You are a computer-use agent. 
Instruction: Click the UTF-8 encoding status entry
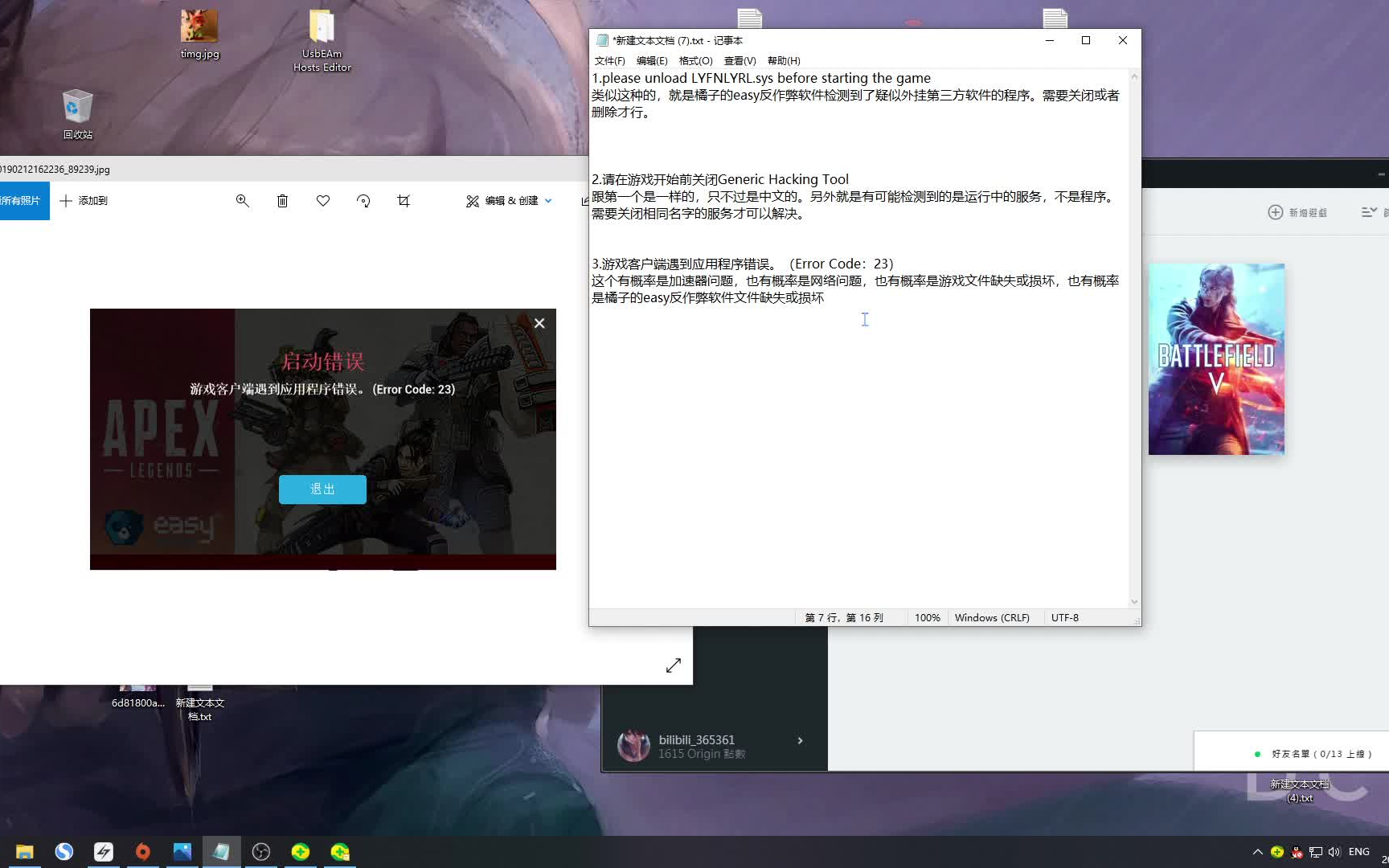(1065, 618)
